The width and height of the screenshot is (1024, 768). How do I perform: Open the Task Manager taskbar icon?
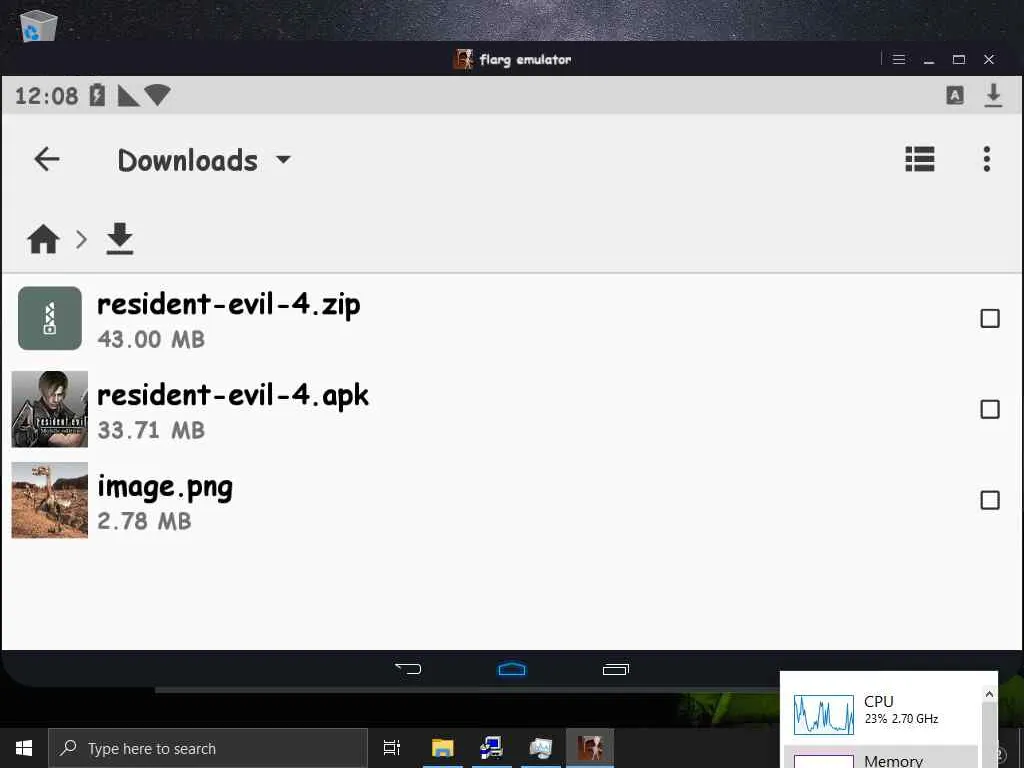(x=541, y=748)
